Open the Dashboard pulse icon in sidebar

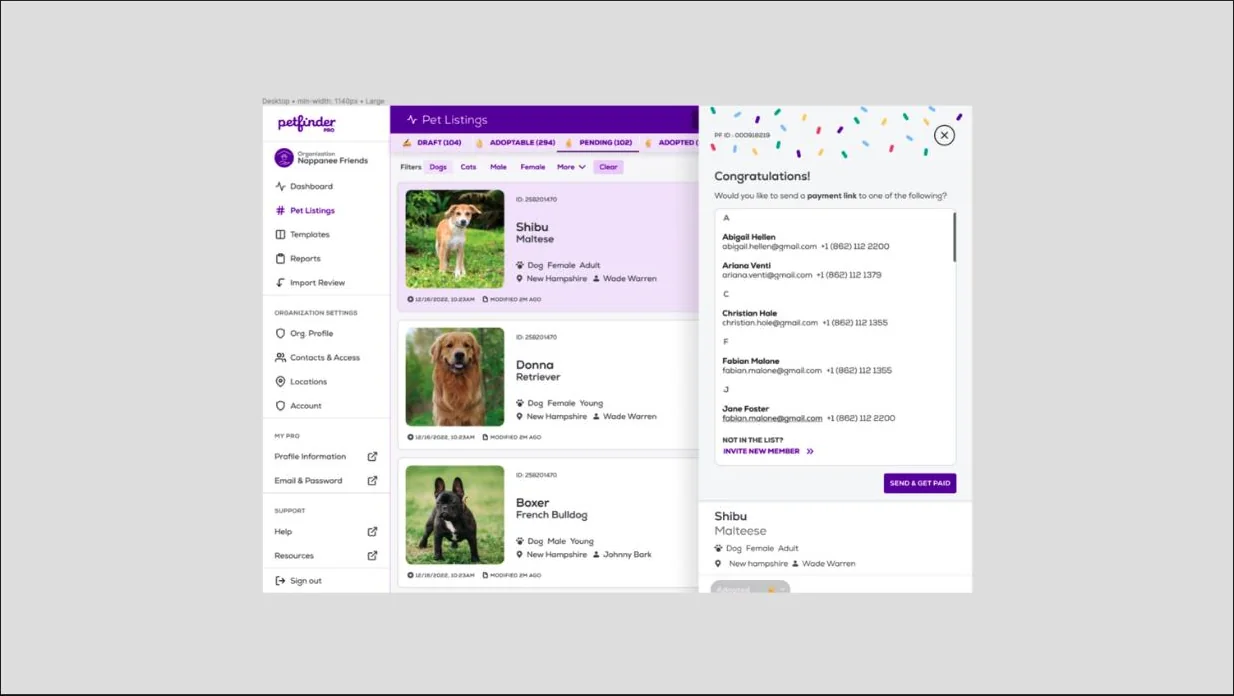pos(280,186)
